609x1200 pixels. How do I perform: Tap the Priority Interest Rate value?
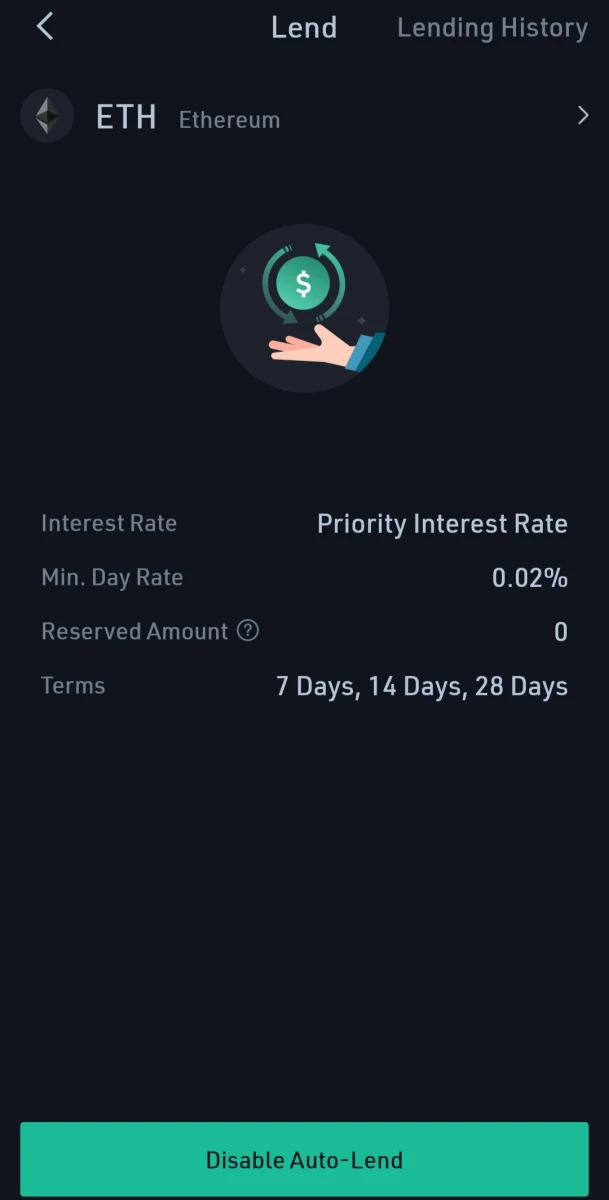click(442, 524)
